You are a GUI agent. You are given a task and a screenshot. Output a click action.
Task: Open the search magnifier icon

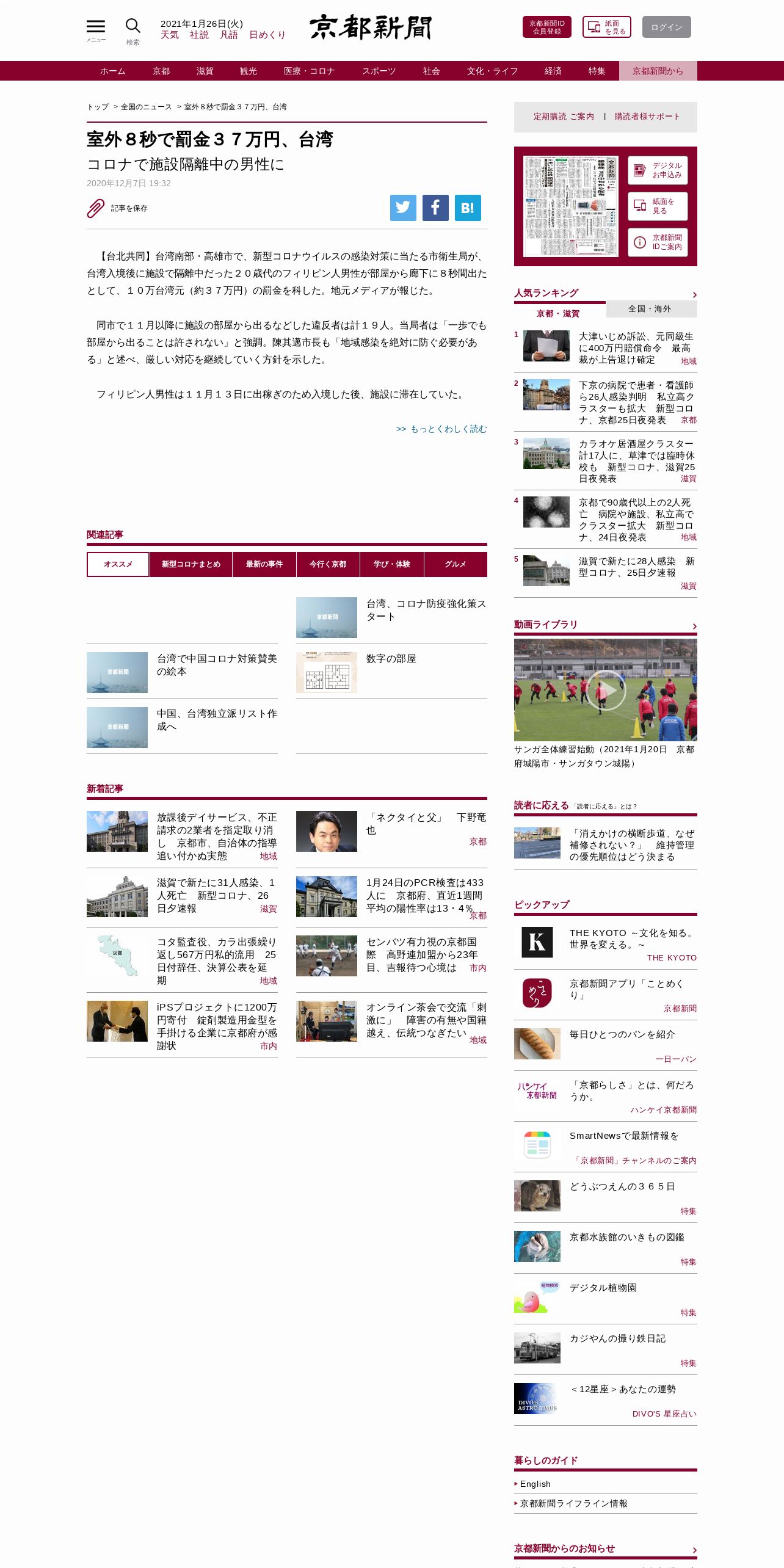pyautogui.click(x=133, y=26)
